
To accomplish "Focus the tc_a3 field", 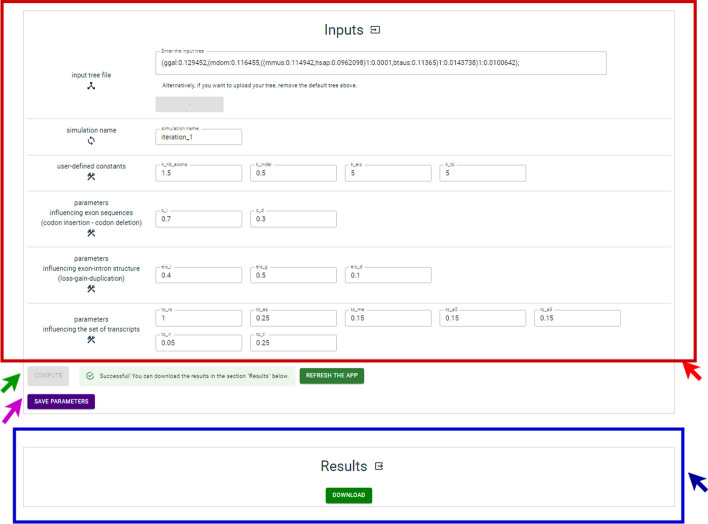I will 578,318.
